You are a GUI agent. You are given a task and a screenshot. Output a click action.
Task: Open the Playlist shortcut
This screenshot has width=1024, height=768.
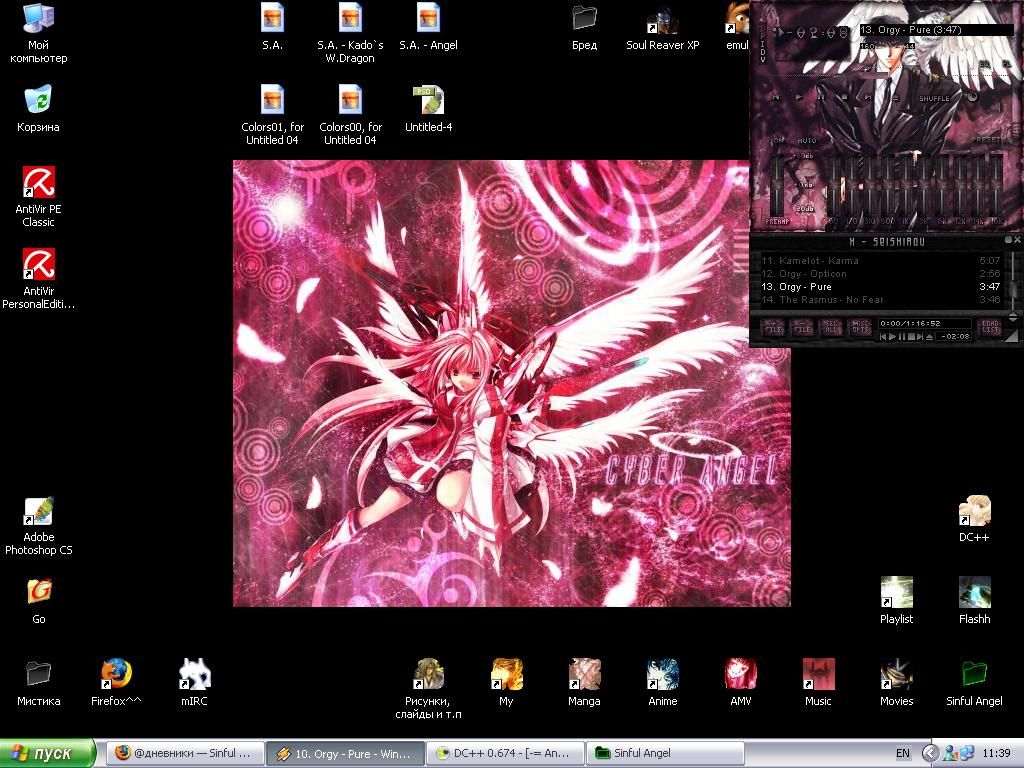pyautogui.click(x=896, y=601)
